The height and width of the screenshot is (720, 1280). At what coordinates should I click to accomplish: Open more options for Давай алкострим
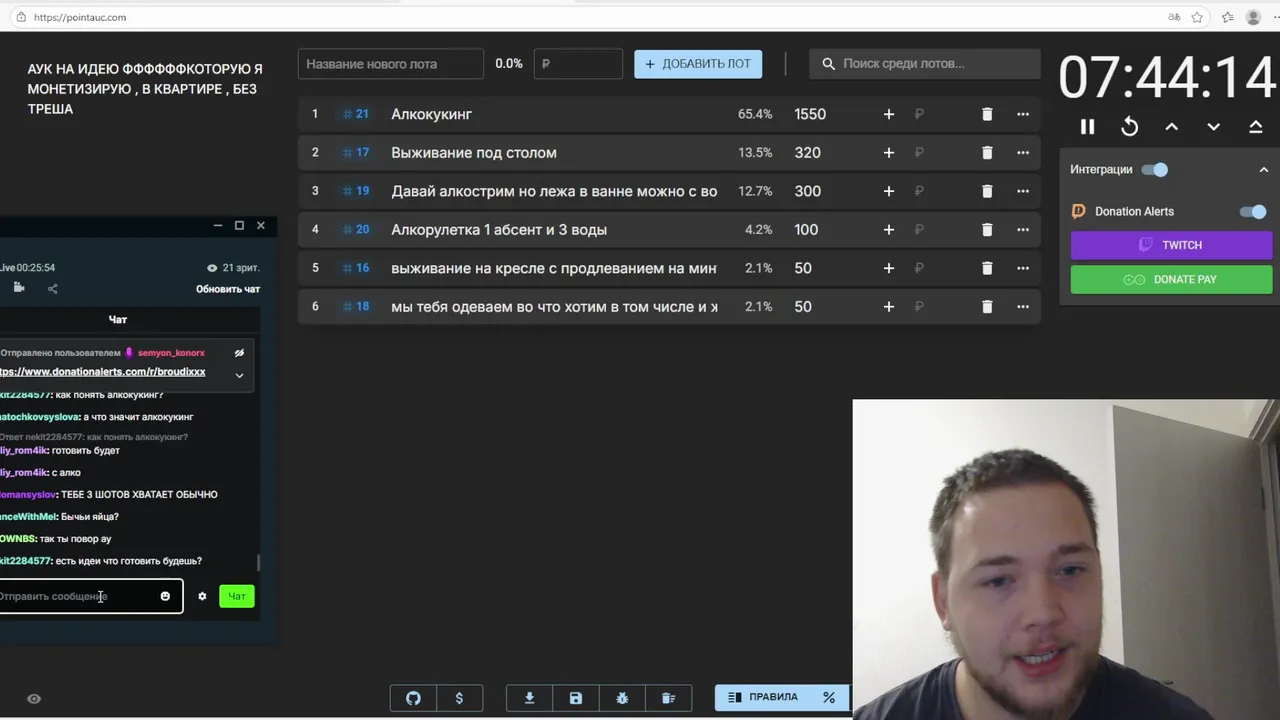tap(1023, 191)
